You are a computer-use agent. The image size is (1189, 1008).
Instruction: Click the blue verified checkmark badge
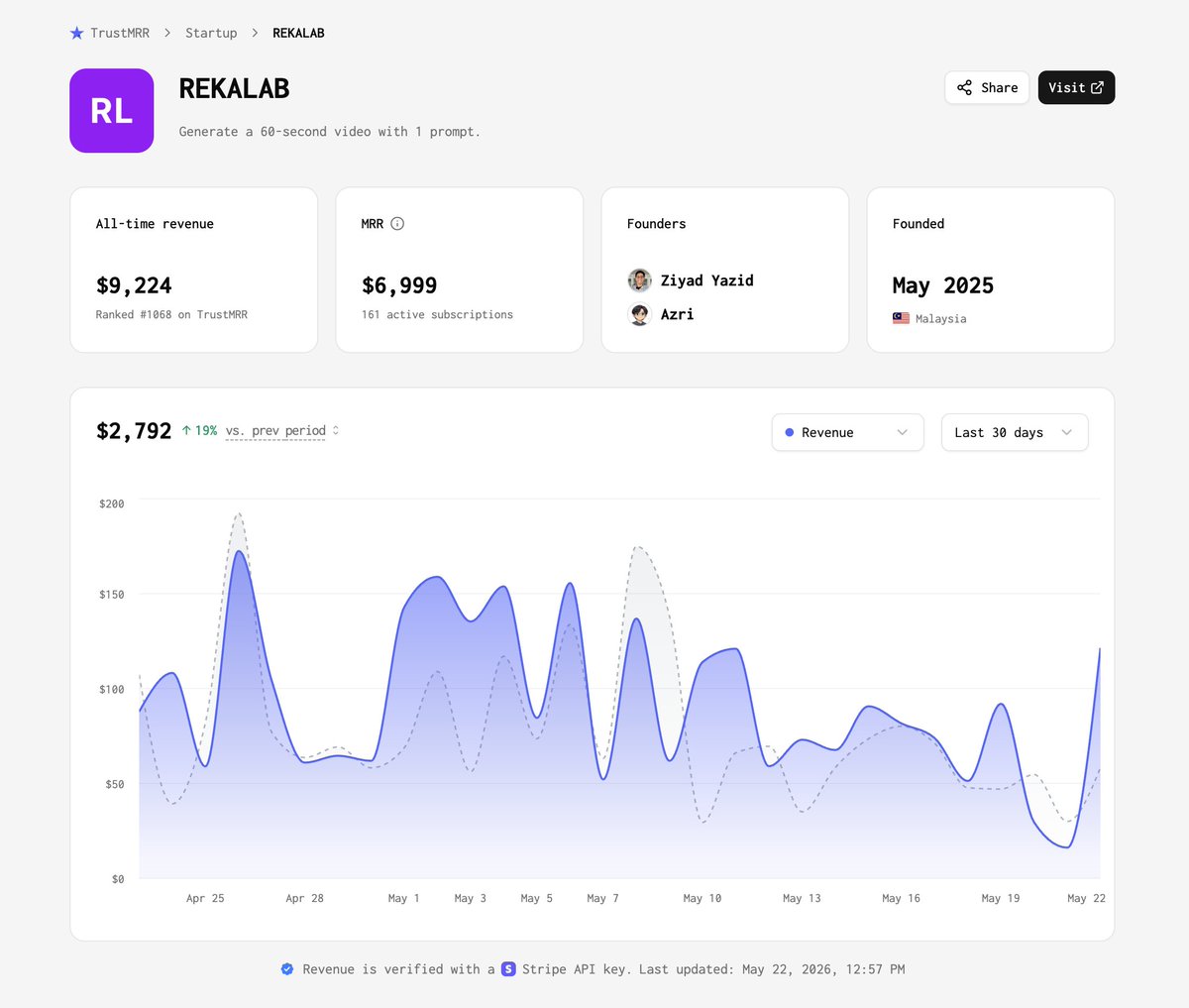(287, 969)
